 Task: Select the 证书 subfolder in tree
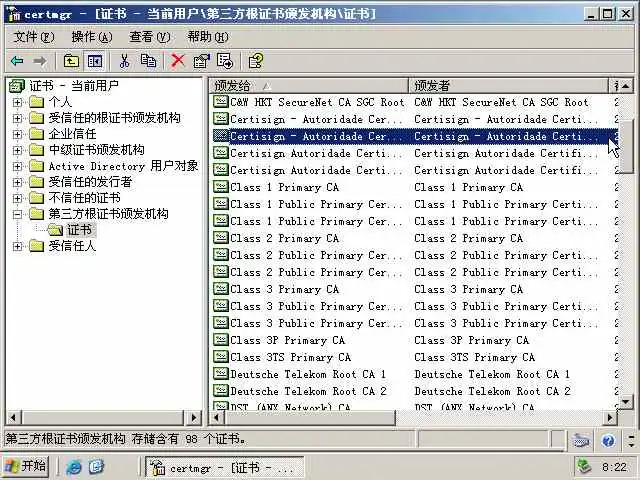click(79, 230)
